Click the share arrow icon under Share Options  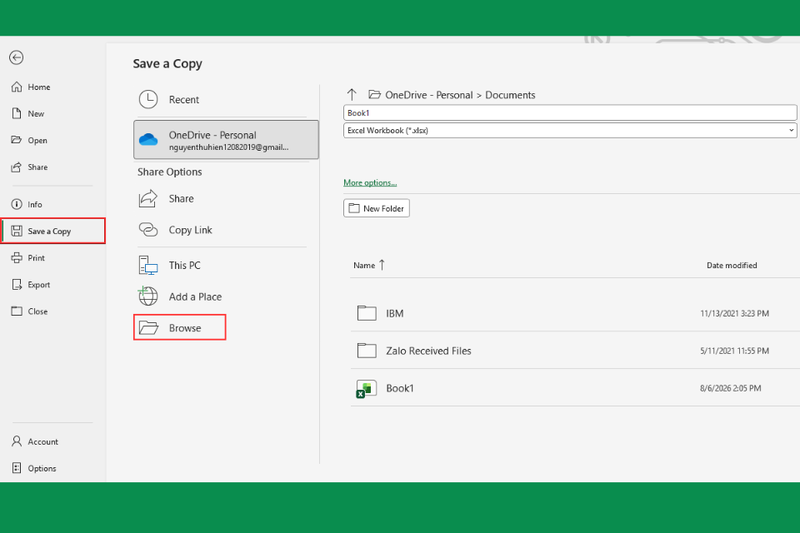[148, 198]
